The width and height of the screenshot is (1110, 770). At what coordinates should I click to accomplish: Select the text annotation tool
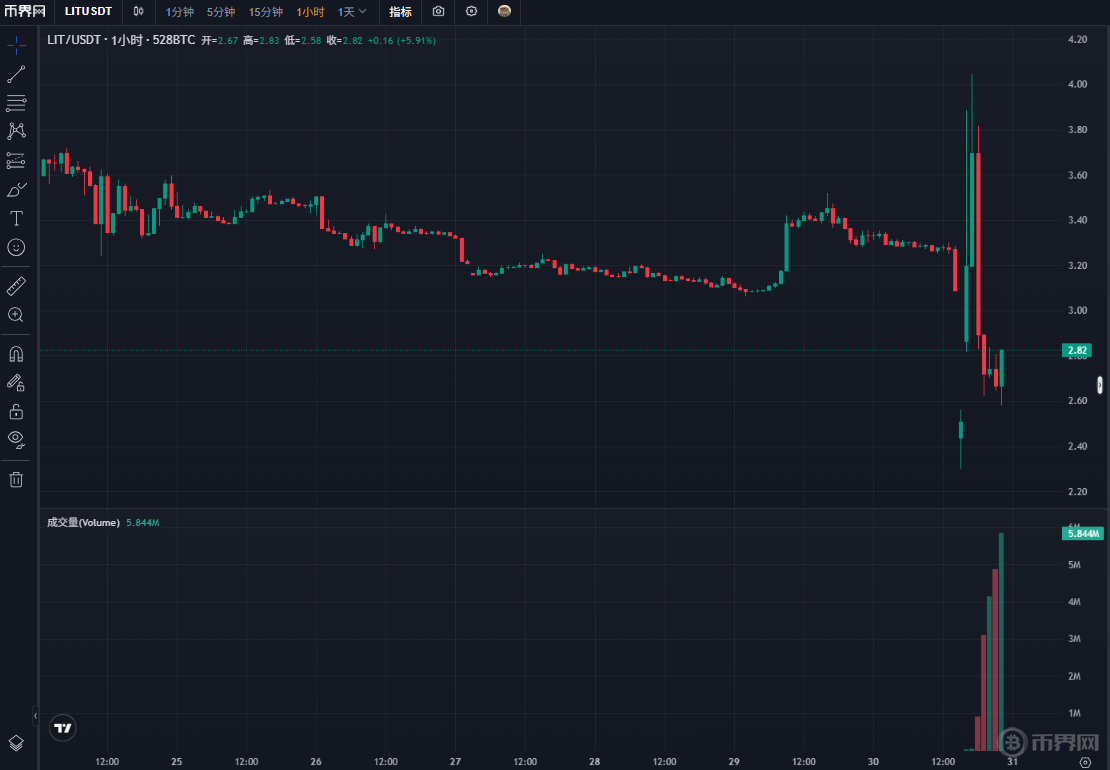[x=16, y=218]
